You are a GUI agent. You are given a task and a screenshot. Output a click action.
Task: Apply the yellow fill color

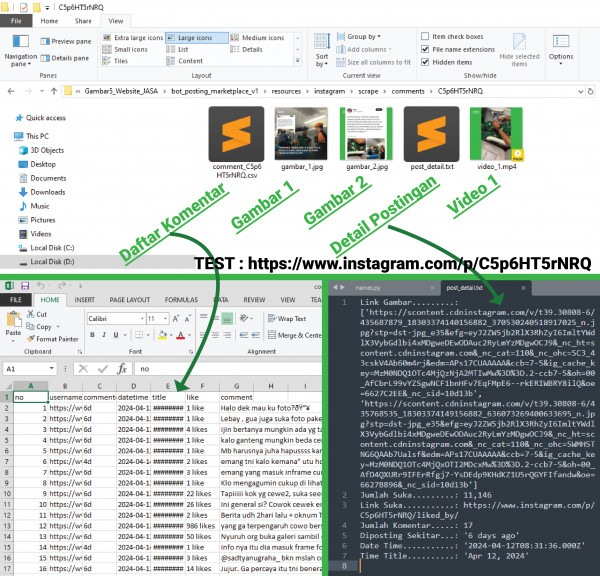[x=162, y=335]
